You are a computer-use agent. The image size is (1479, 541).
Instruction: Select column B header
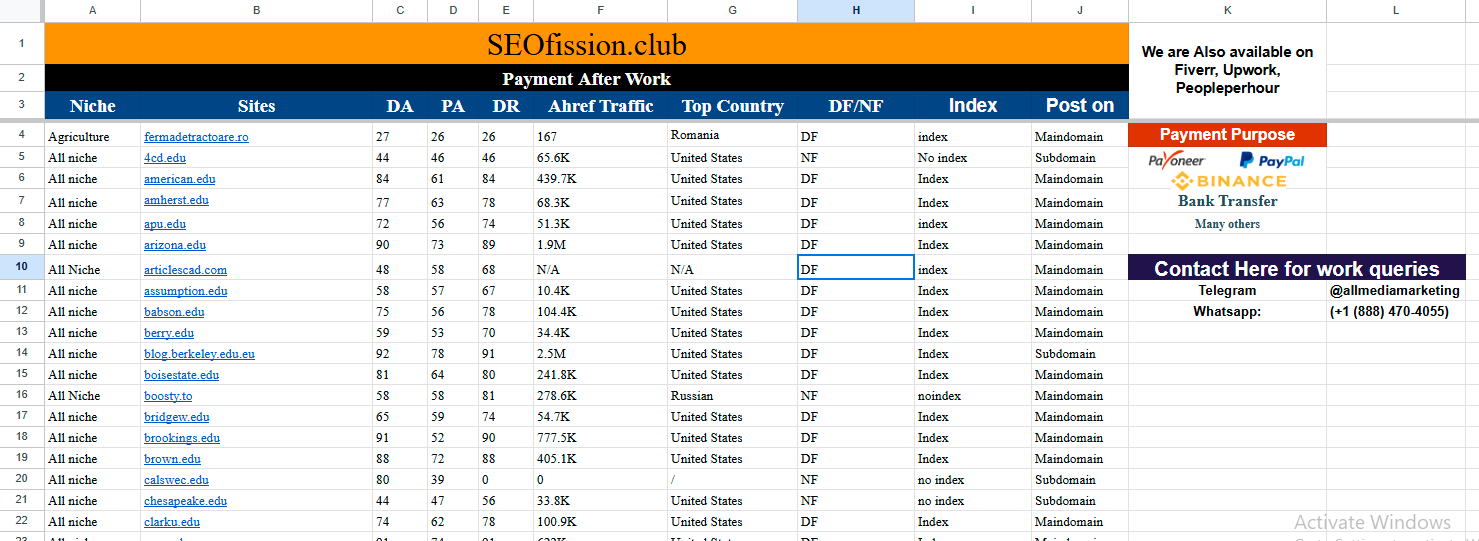pyautogui.click(x=256, y=10)
